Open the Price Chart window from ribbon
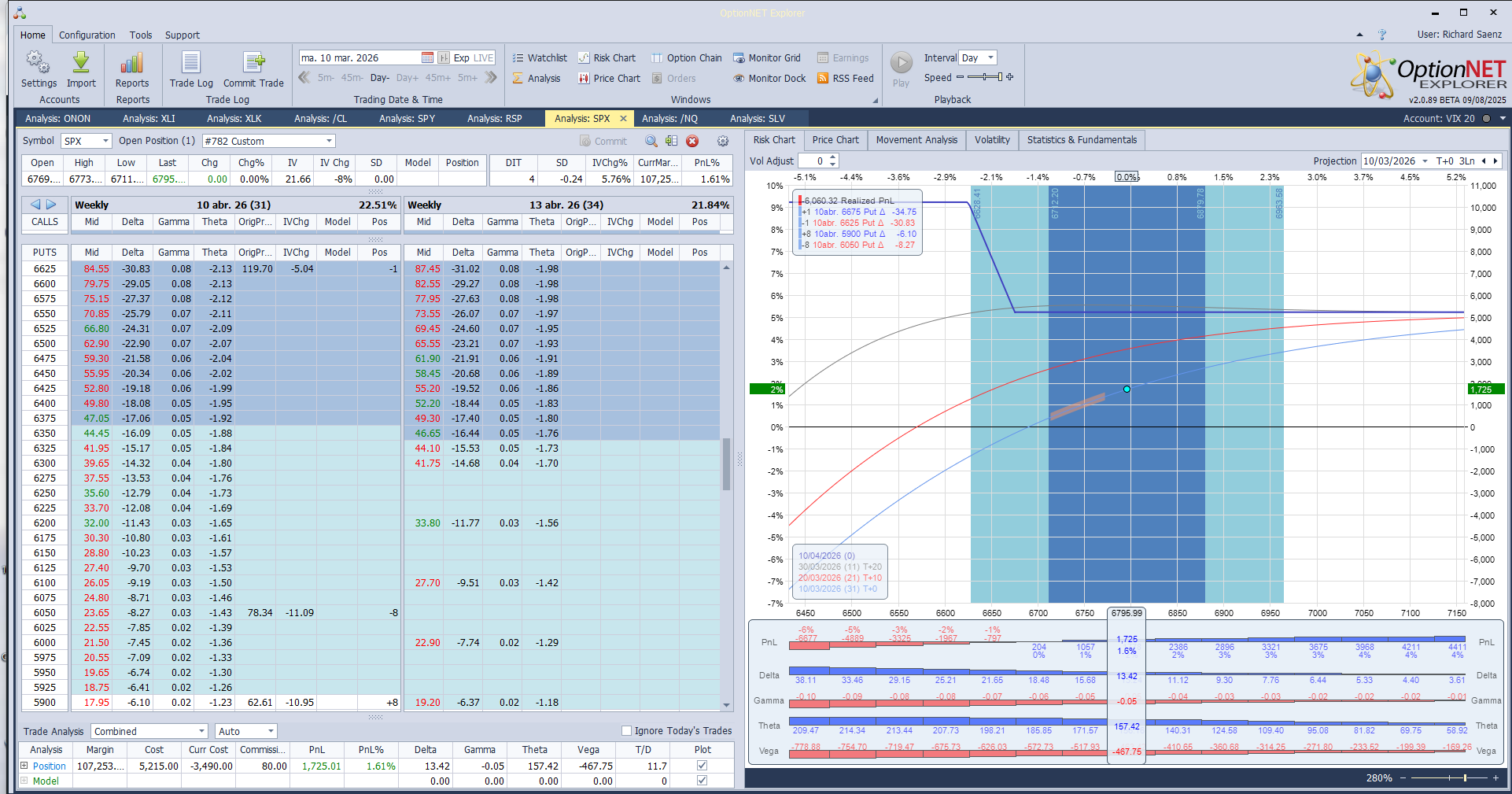Screen dimensions: 1512x794 (x=610, y=78)
